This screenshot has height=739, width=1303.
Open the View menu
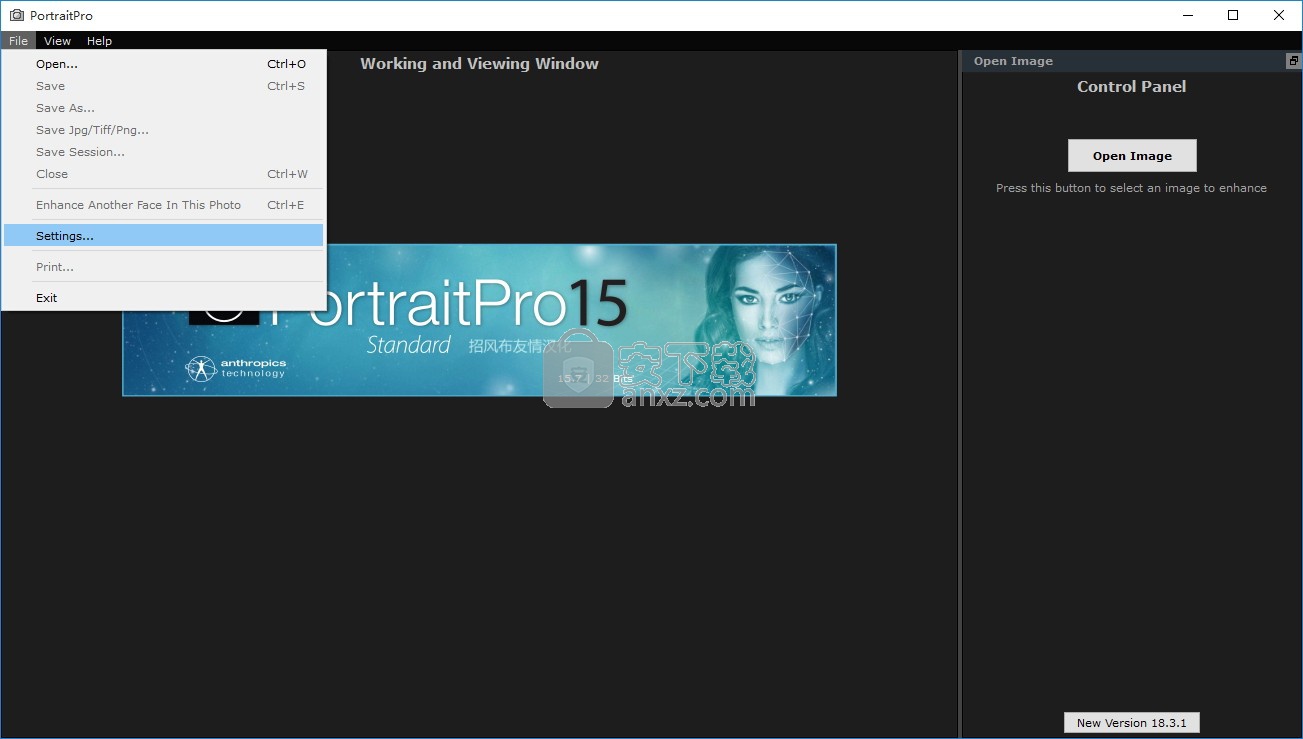click(x=57, y=41)
